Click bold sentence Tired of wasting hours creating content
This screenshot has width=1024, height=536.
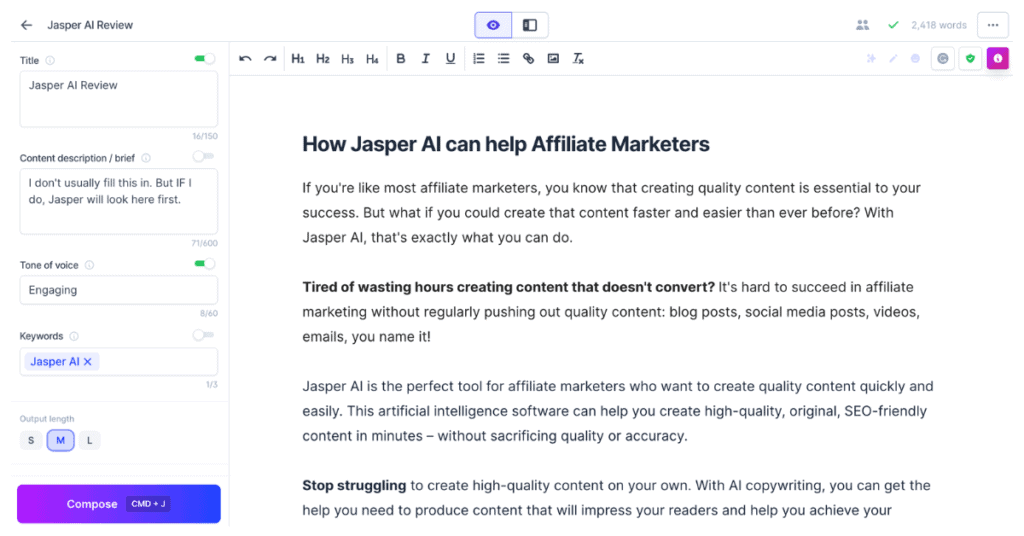(508, 287)
